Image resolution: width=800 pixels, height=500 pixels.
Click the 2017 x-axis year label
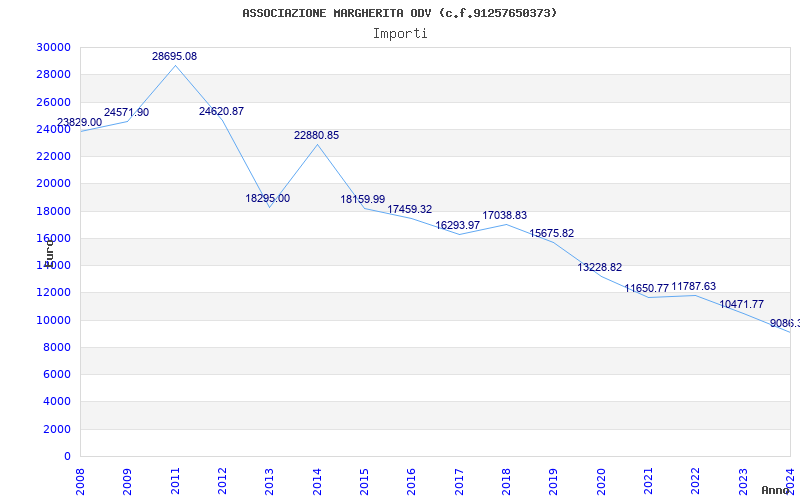[x=459, y=481]
